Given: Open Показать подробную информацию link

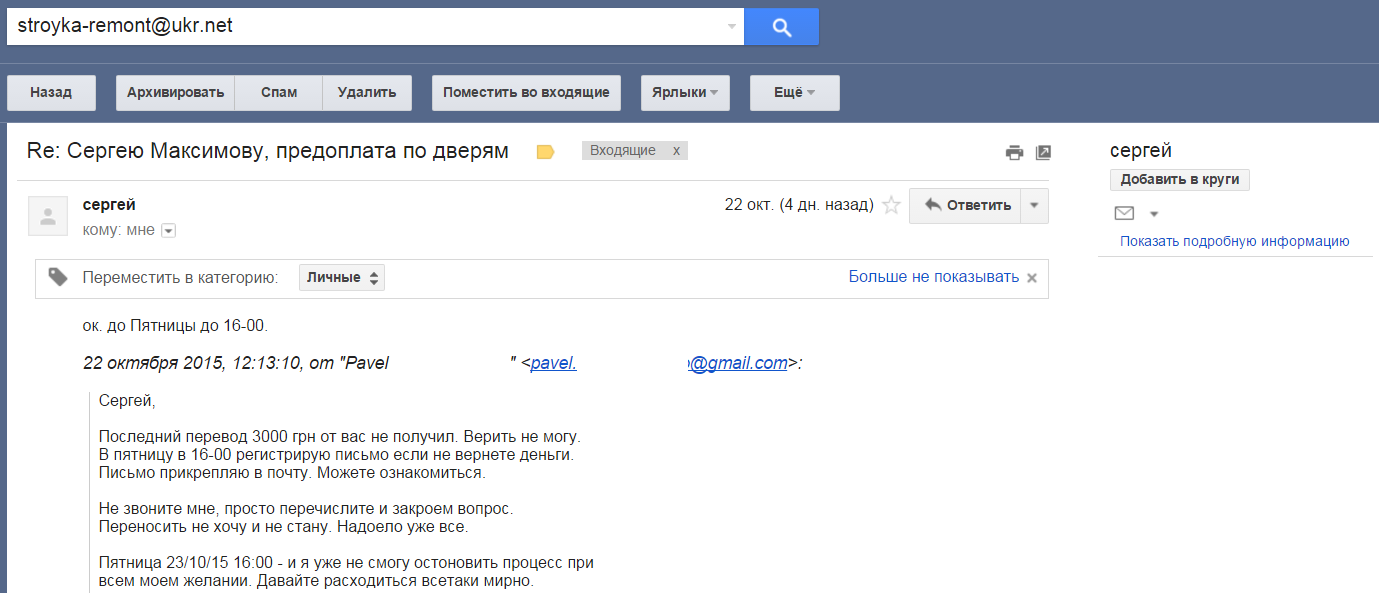Looking at the screenshot, I should pyautogui.click(x=1234, y=241).
